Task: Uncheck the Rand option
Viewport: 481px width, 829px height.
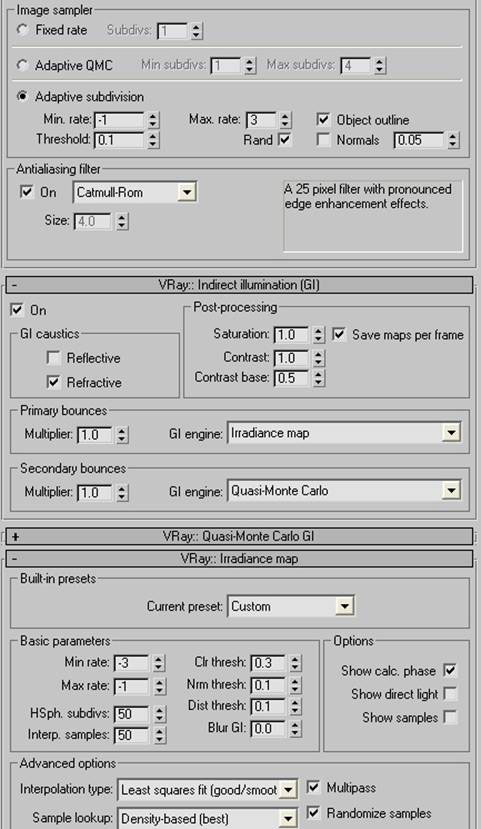Action: click(x=285, y=140)
